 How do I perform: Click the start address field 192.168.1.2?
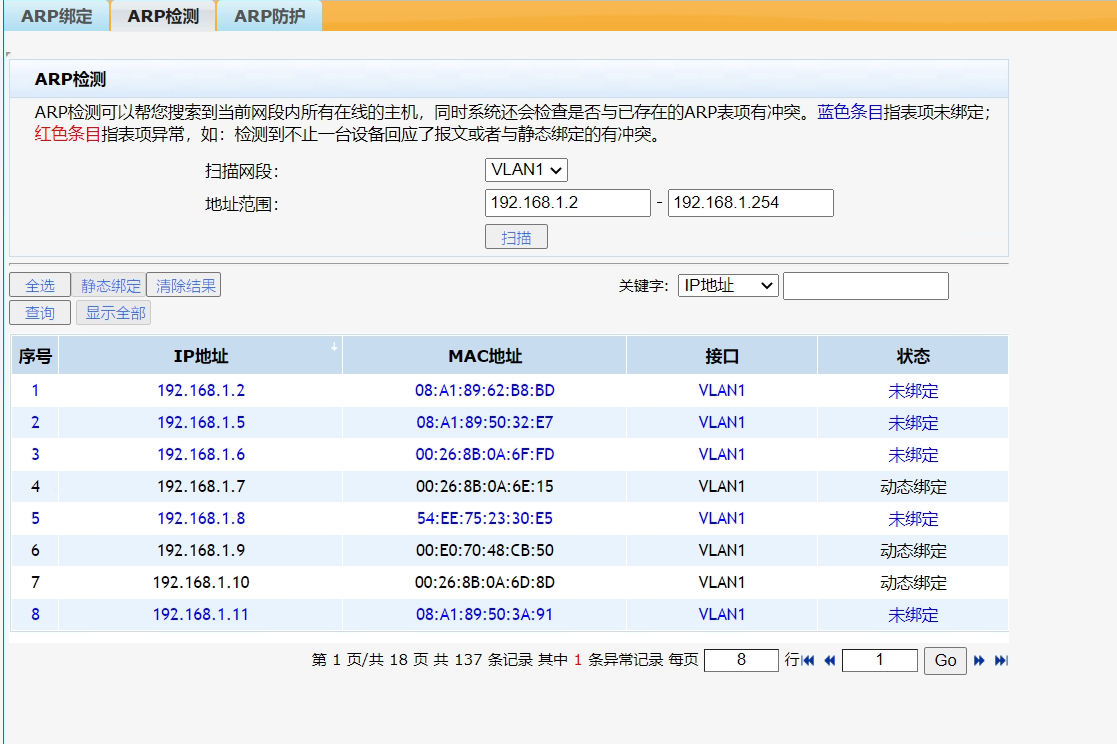(567, 203)
